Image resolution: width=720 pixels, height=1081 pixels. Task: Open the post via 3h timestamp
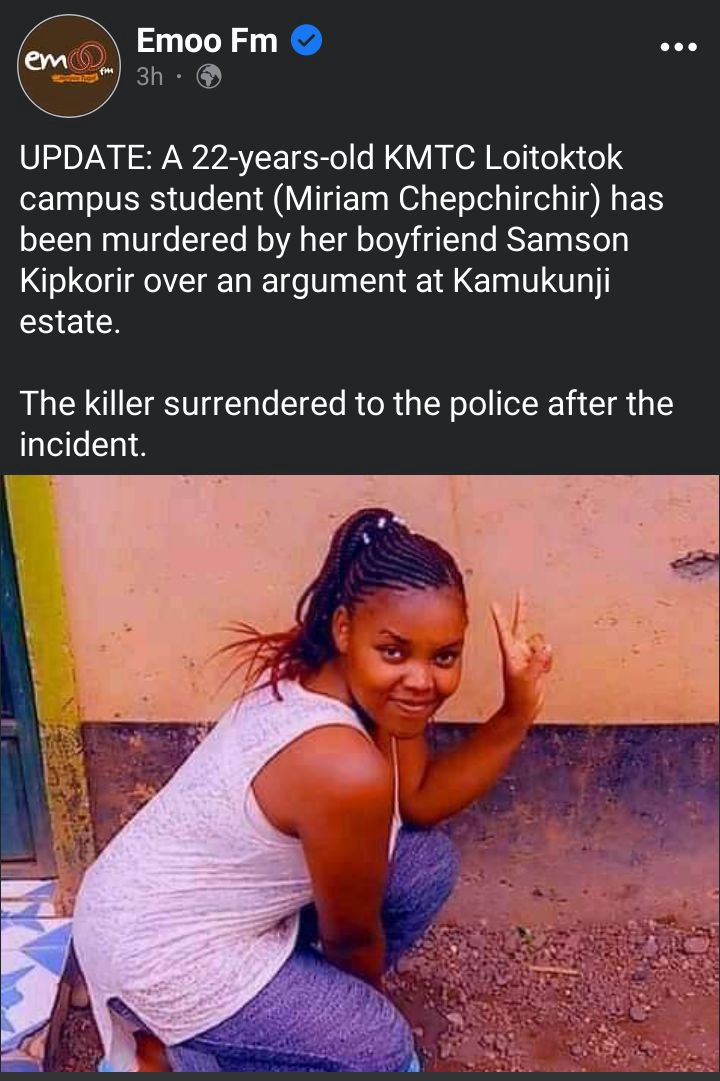150,77
